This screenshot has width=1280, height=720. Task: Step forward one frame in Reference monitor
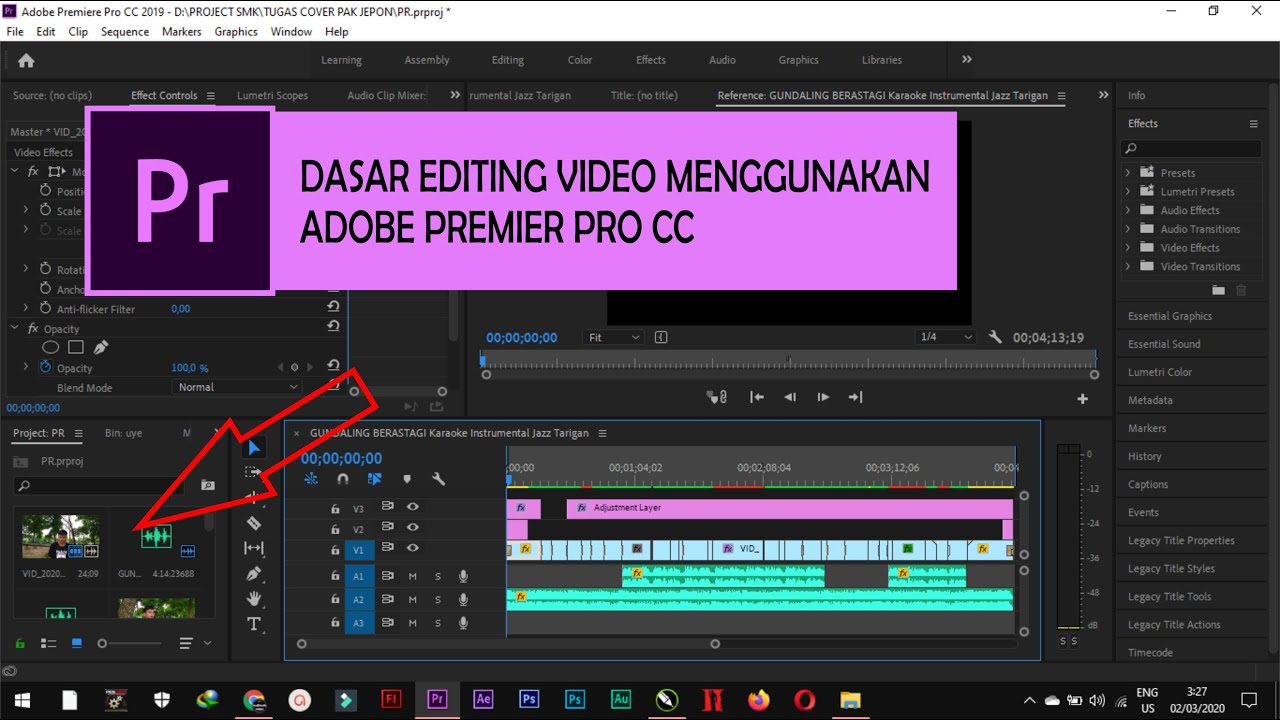pyautogui.click(x=823, y=397)
